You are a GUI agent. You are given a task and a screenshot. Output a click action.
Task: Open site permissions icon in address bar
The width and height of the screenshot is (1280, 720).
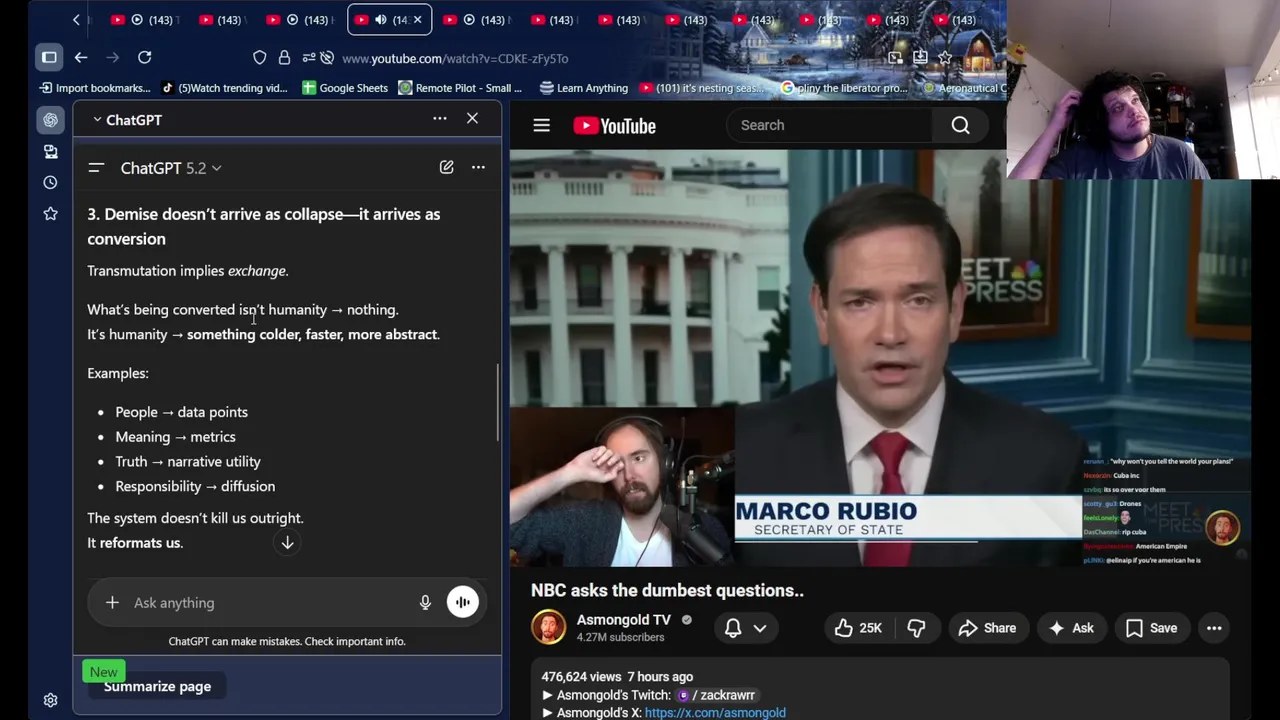[x=308, y=58]
